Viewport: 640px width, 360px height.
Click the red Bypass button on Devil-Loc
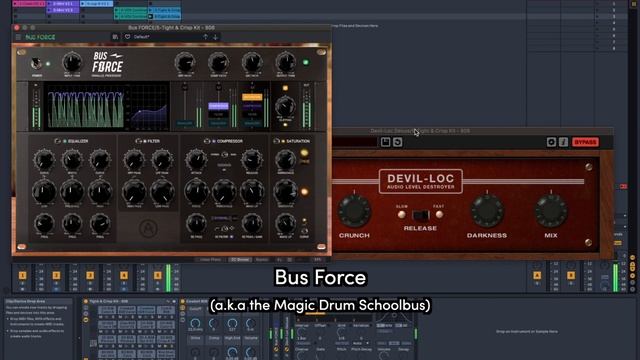tap(585, 142)
